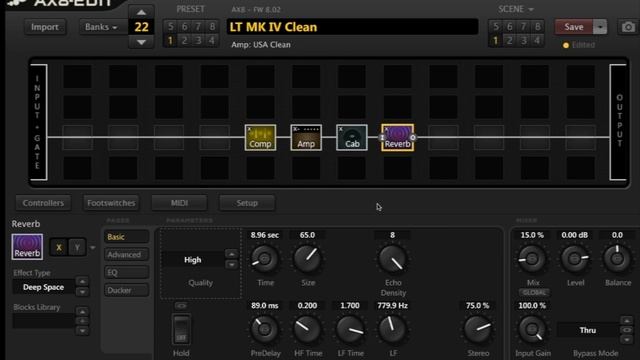Open the Controllers panel
640x360 pixels.
(43, 203)
